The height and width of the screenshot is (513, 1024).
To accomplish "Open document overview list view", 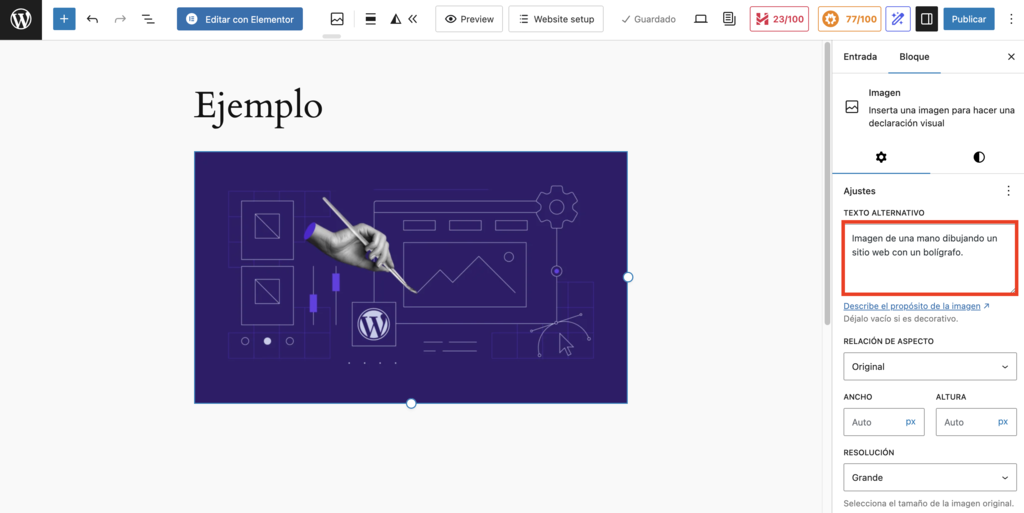I will [148, 19].
